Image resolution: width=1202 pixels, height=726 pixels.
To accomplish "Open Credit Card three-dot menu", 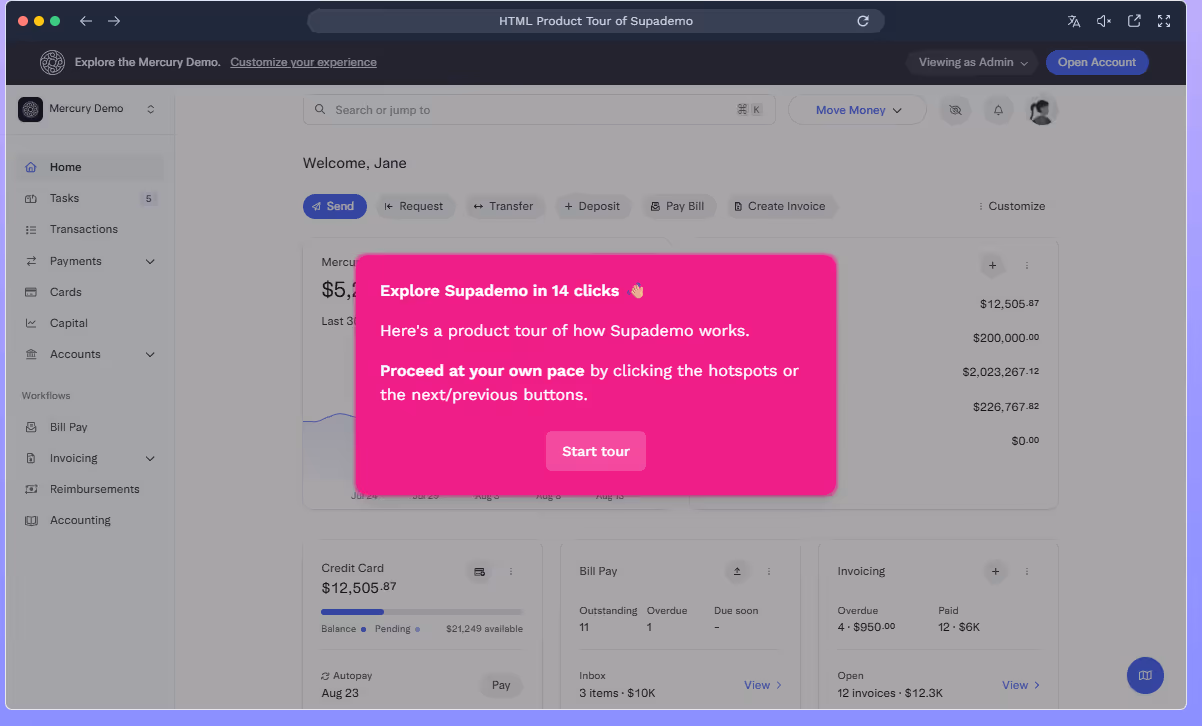I will click(x=511, y=571).
